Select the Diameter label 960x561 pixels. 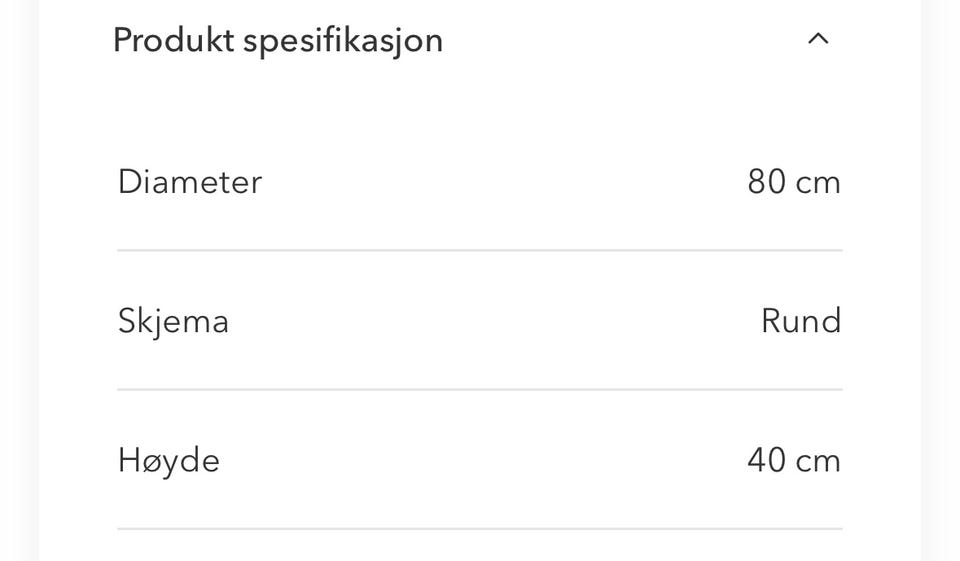(190, 182)
